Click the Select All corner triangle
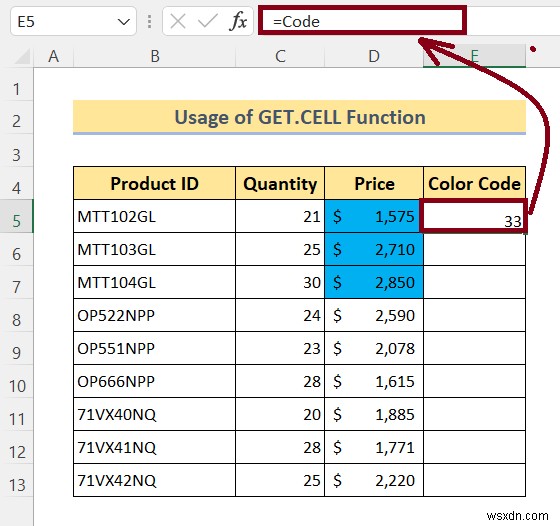 pyautogui.click(x=22, y=56)
